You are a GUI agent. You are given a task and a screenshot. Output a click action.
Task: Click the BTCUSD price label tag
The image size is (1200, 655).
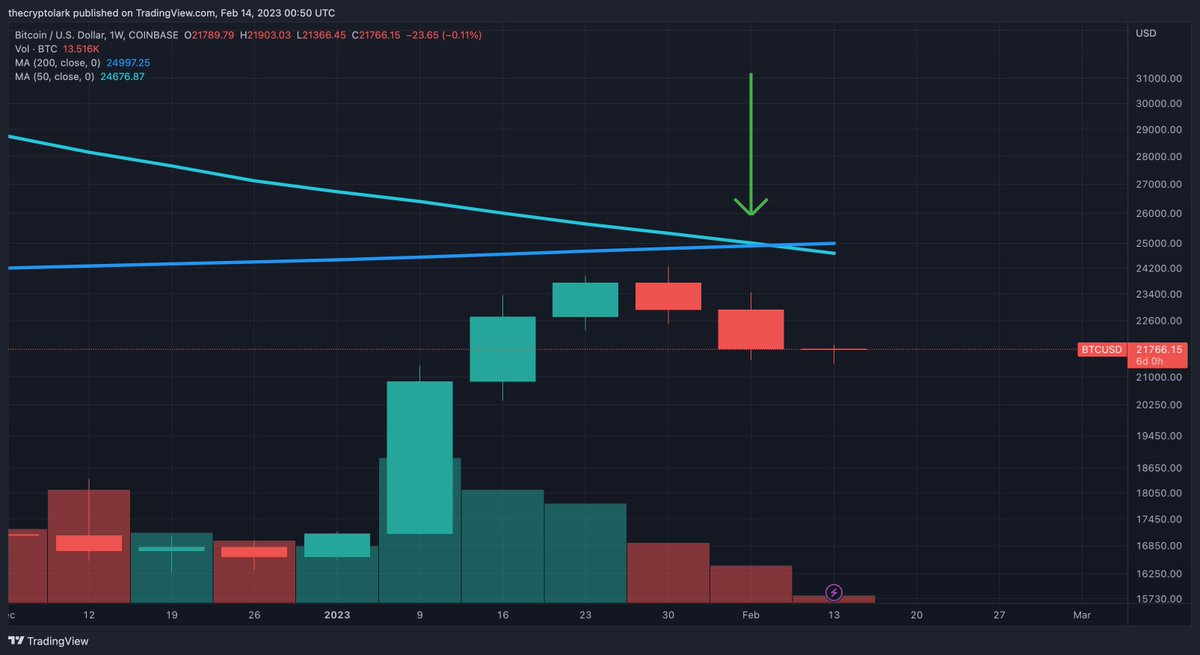click(x=1104, y=350)
